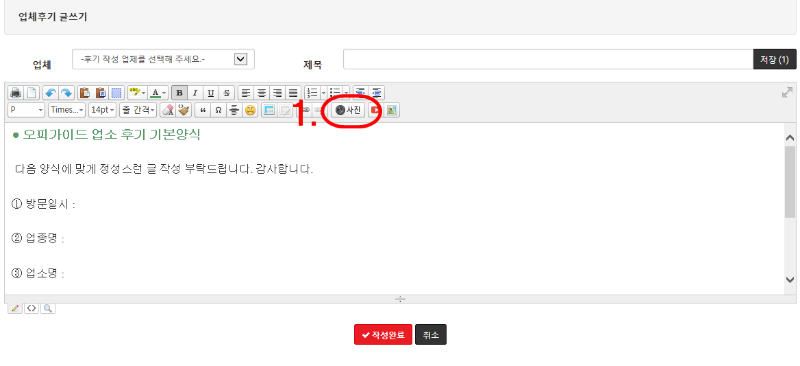Redo the last undone edit
This screenshot has height=366, width=800.
click(x=66, y=93)
